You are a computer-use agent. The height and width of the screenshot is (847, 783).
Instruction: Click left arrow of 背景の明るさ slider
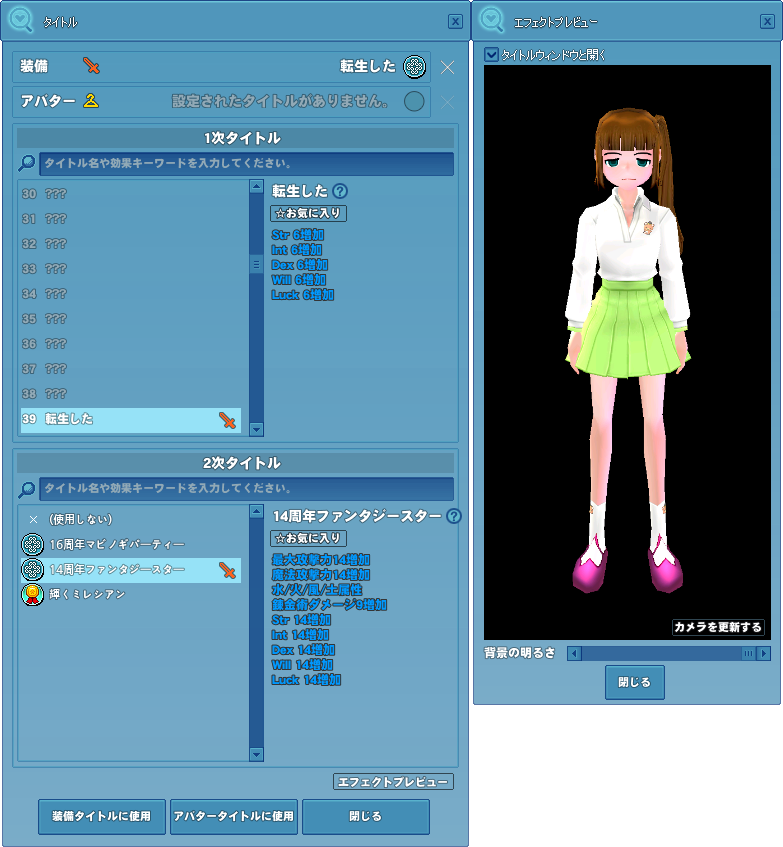coord(574,654)
